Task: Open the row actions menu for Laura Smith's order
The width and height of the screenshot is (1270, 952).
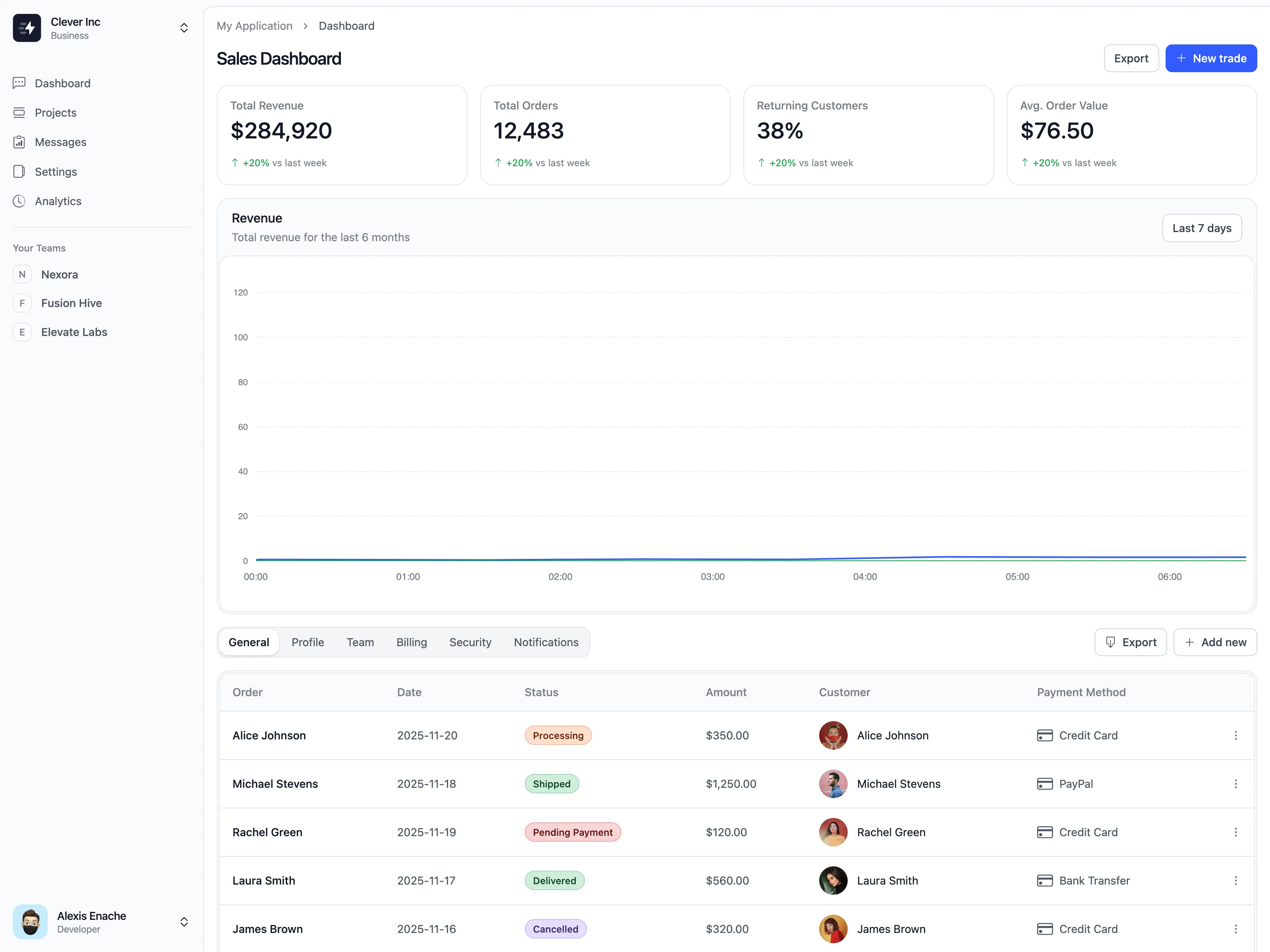Action: tap(1235, 881)
